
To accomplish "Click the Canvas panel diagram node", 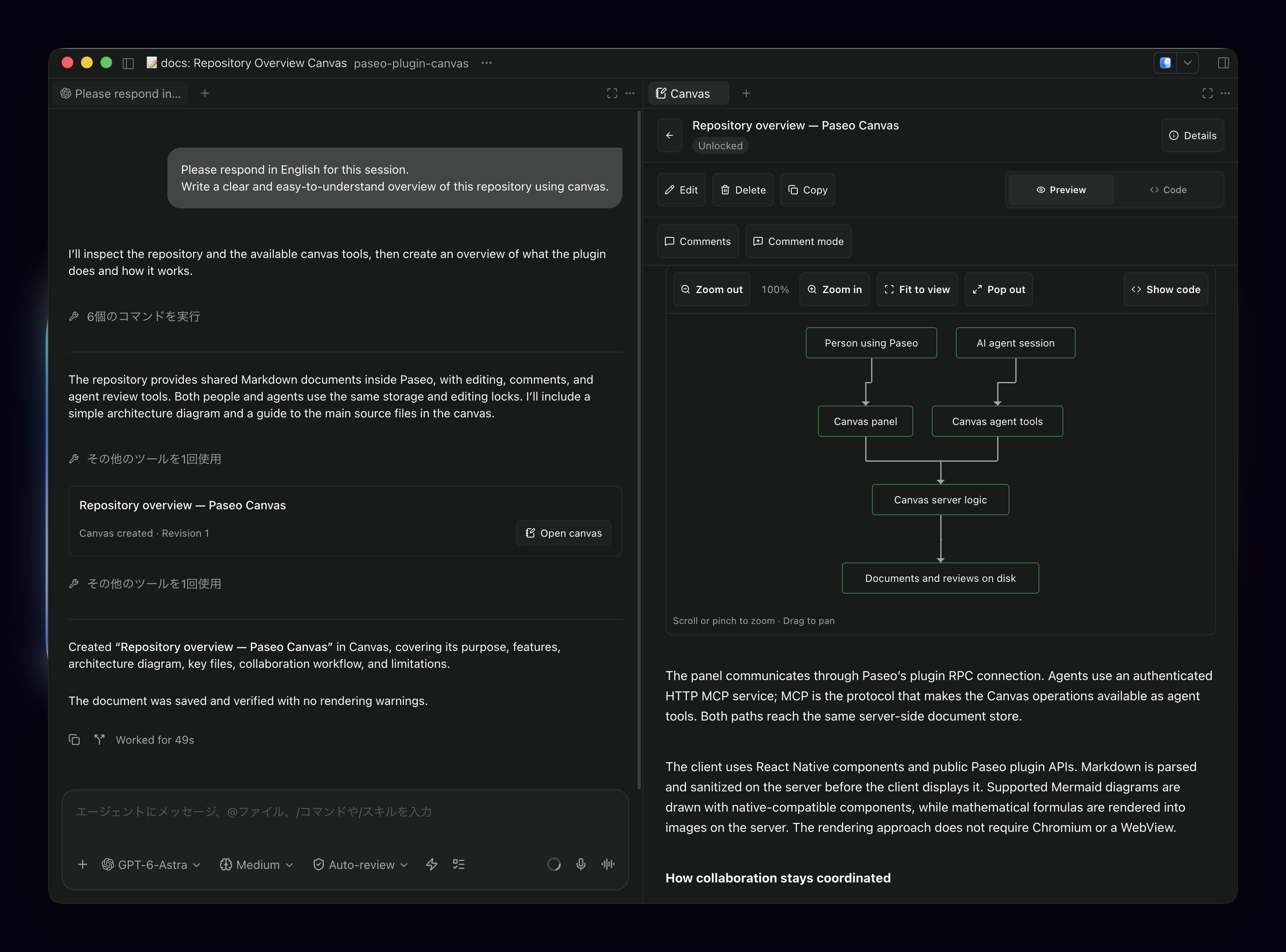I will [x=865, y=421].
